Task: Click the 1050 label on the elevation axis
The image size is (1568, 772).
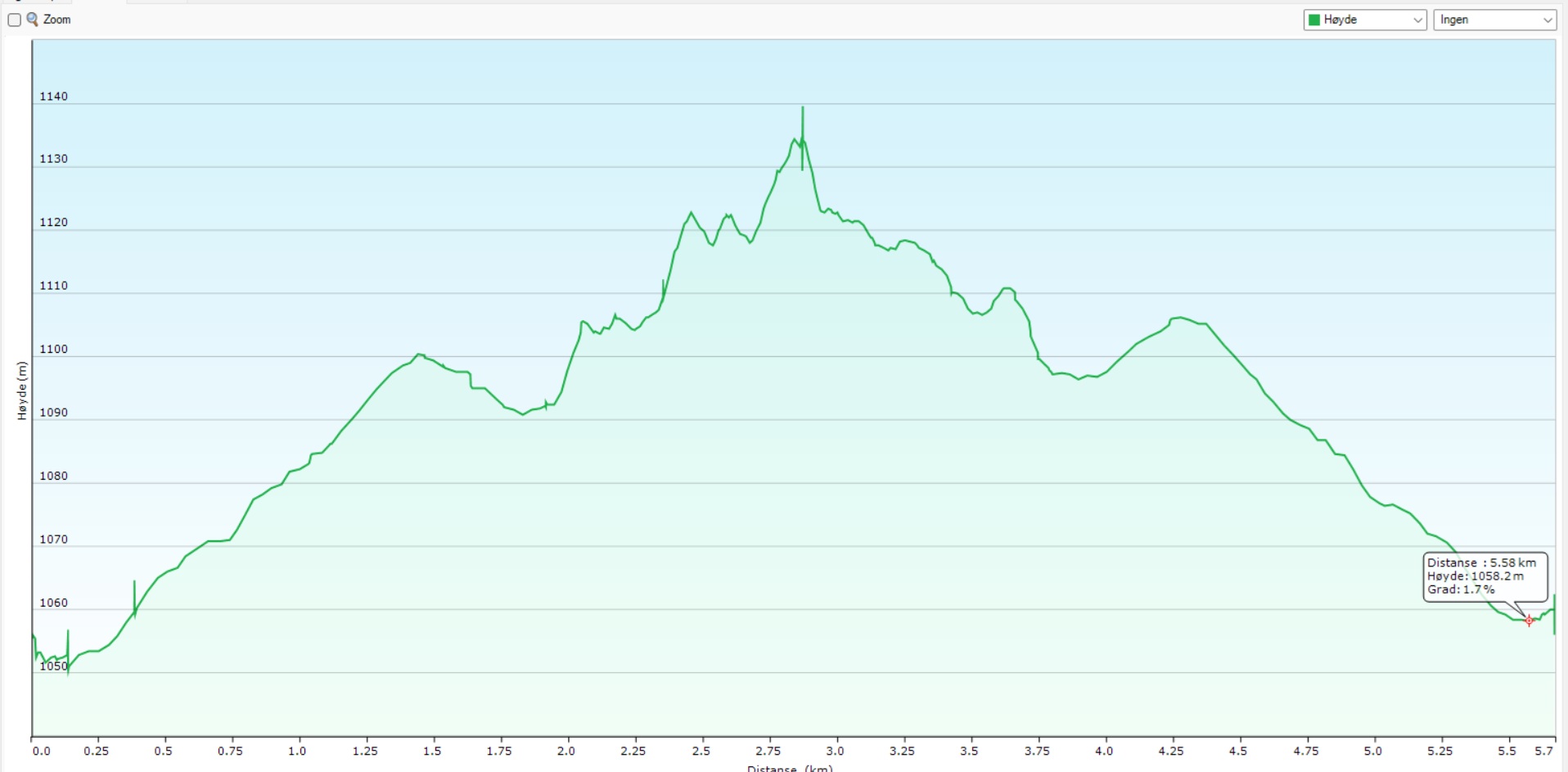Action: pos(53,666)
